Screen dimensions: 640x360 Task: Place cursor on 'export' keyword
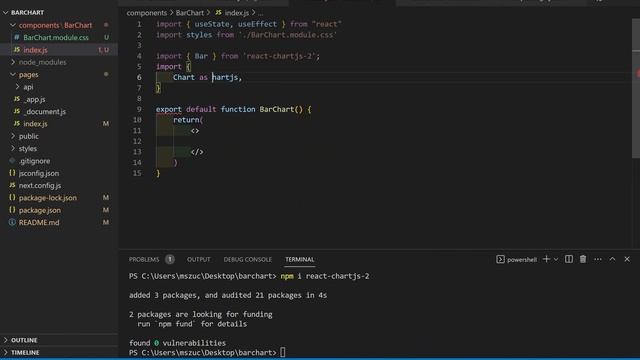169,109
